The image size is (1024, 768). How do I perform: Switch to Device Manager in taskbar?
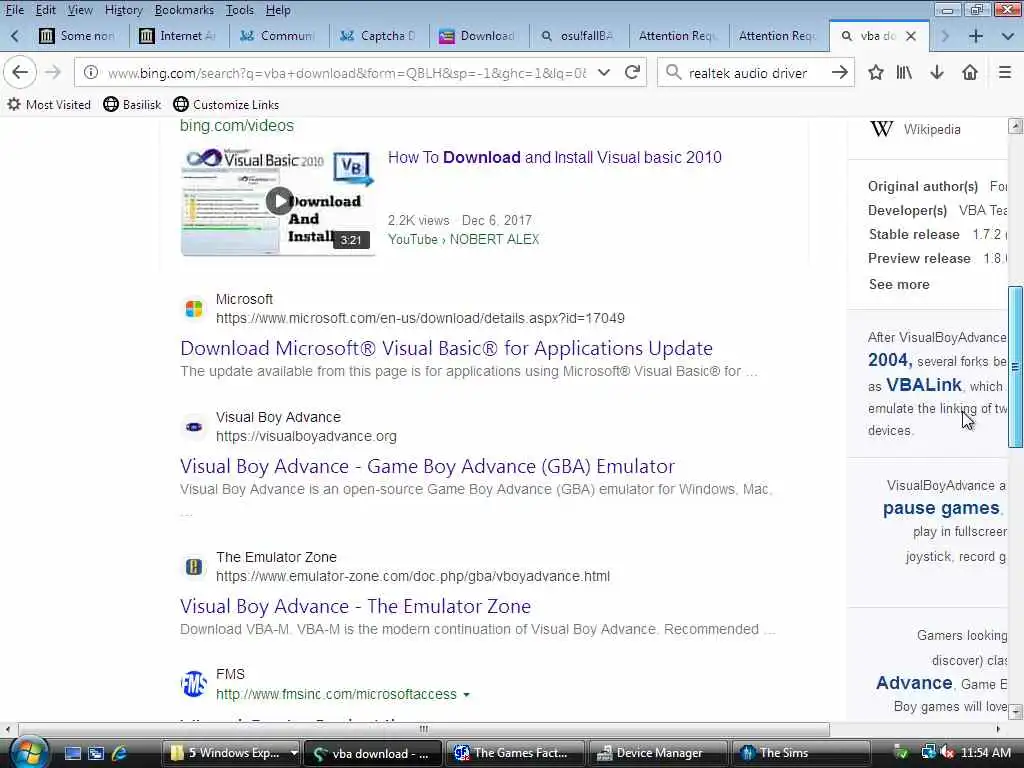point(658,753)
